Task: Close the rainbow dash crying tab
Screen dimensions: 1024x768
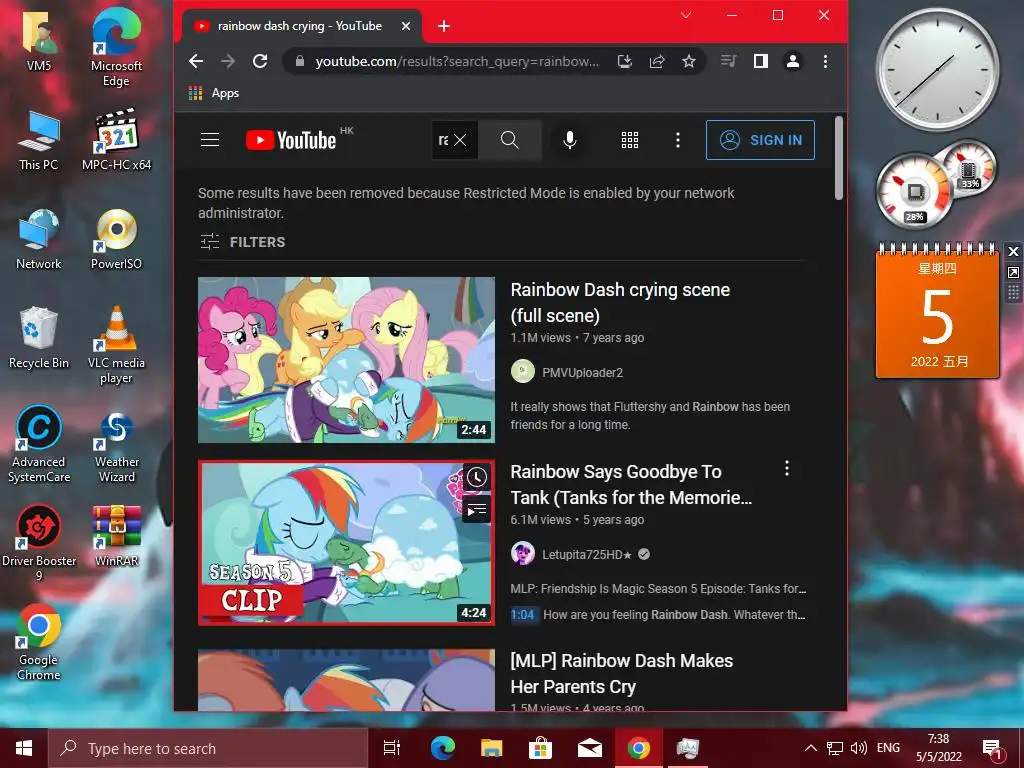Action: tap(406, 26)
